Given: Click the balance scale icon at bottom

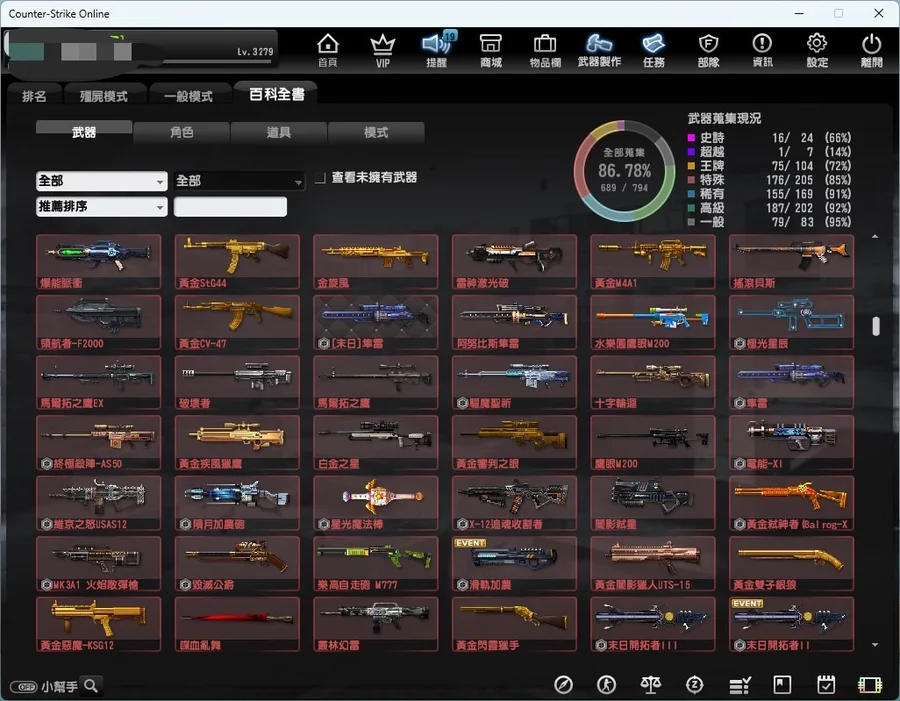Looking at the screenshot, I should [651, 685].
